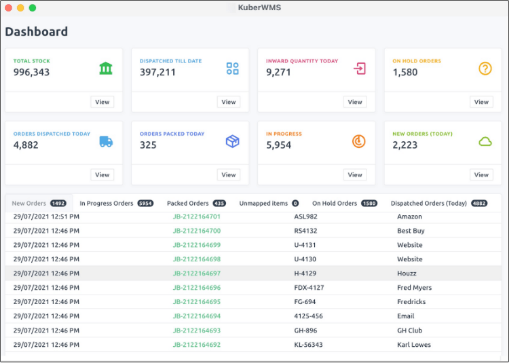Click the green bank icon on Total Stock card
This screenshot has width=509, height=363.
click(x=106, y=68)
